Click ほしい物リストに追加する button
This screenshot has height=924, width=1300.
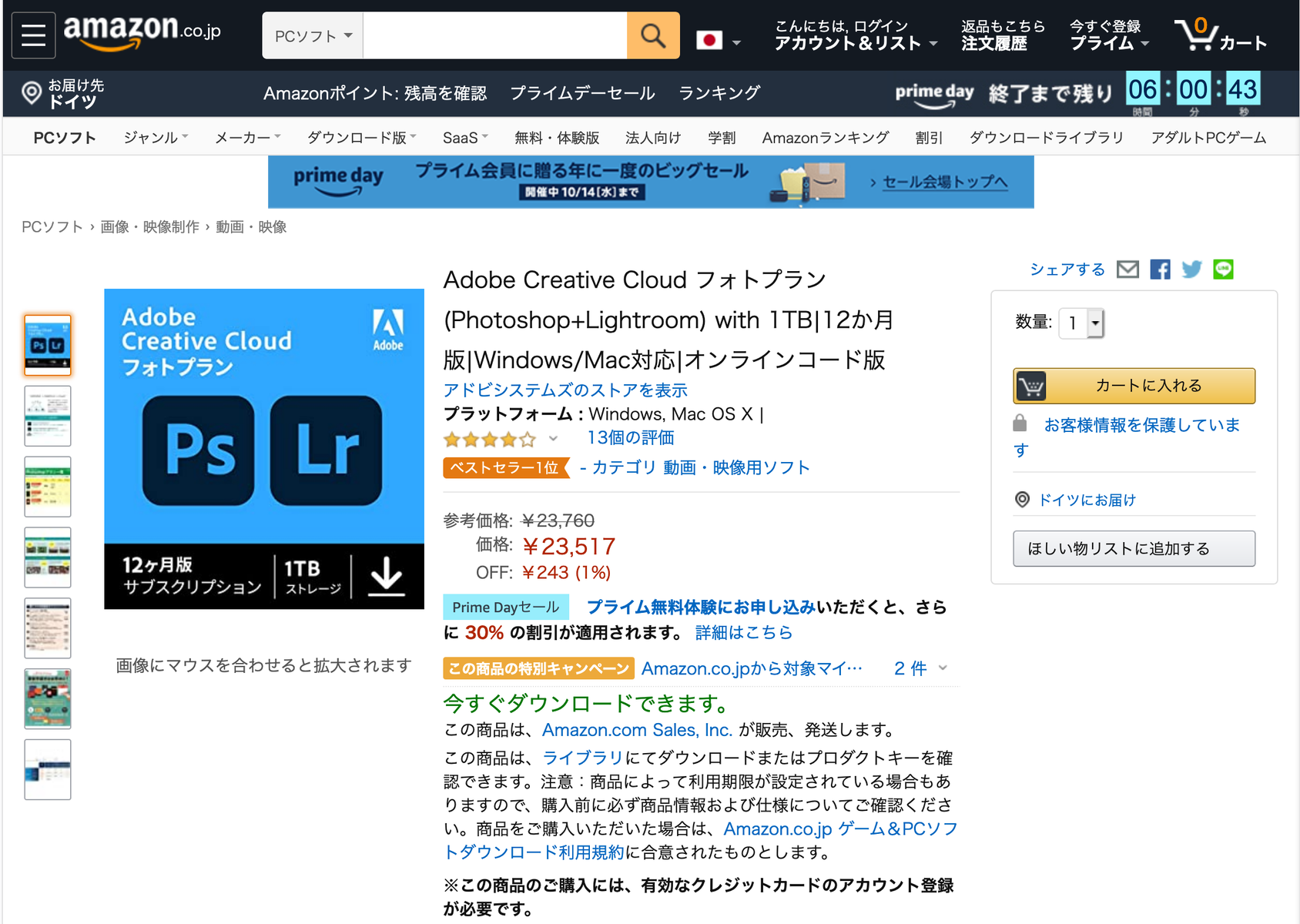coord(1134,548)
